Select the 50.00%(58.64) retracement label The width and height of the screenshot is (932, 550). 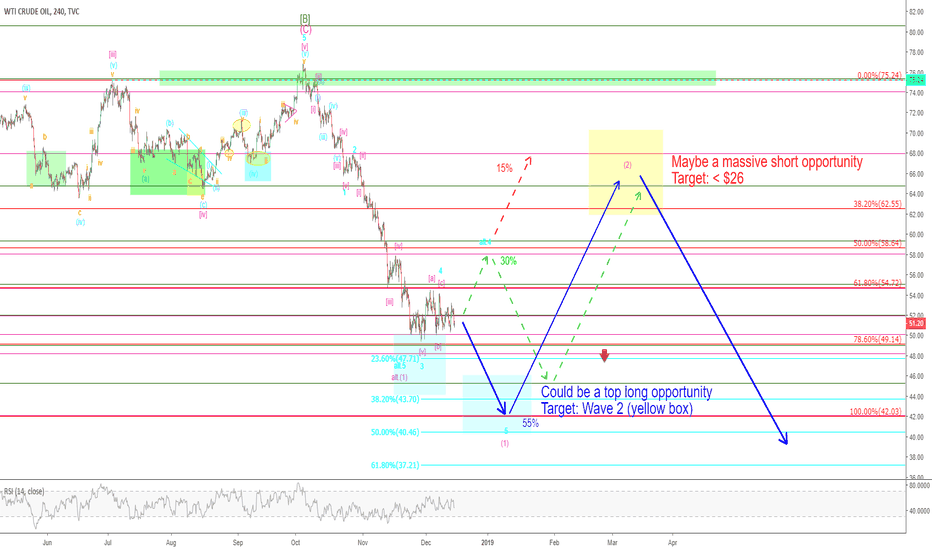[x=877, y=243]
